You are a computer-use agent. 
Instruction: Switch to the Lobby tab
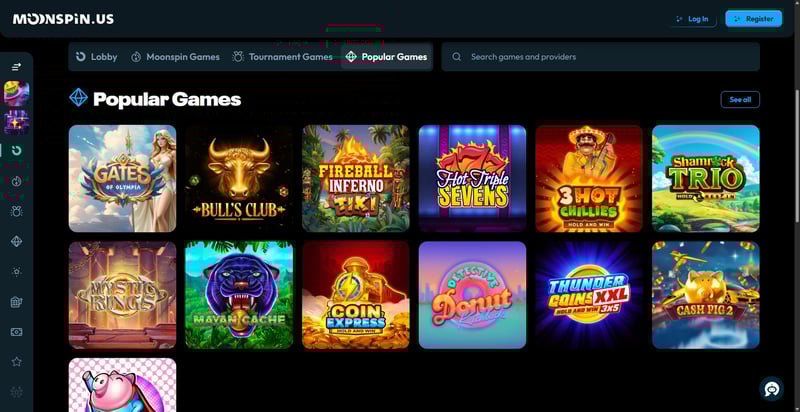click(96, 57)
